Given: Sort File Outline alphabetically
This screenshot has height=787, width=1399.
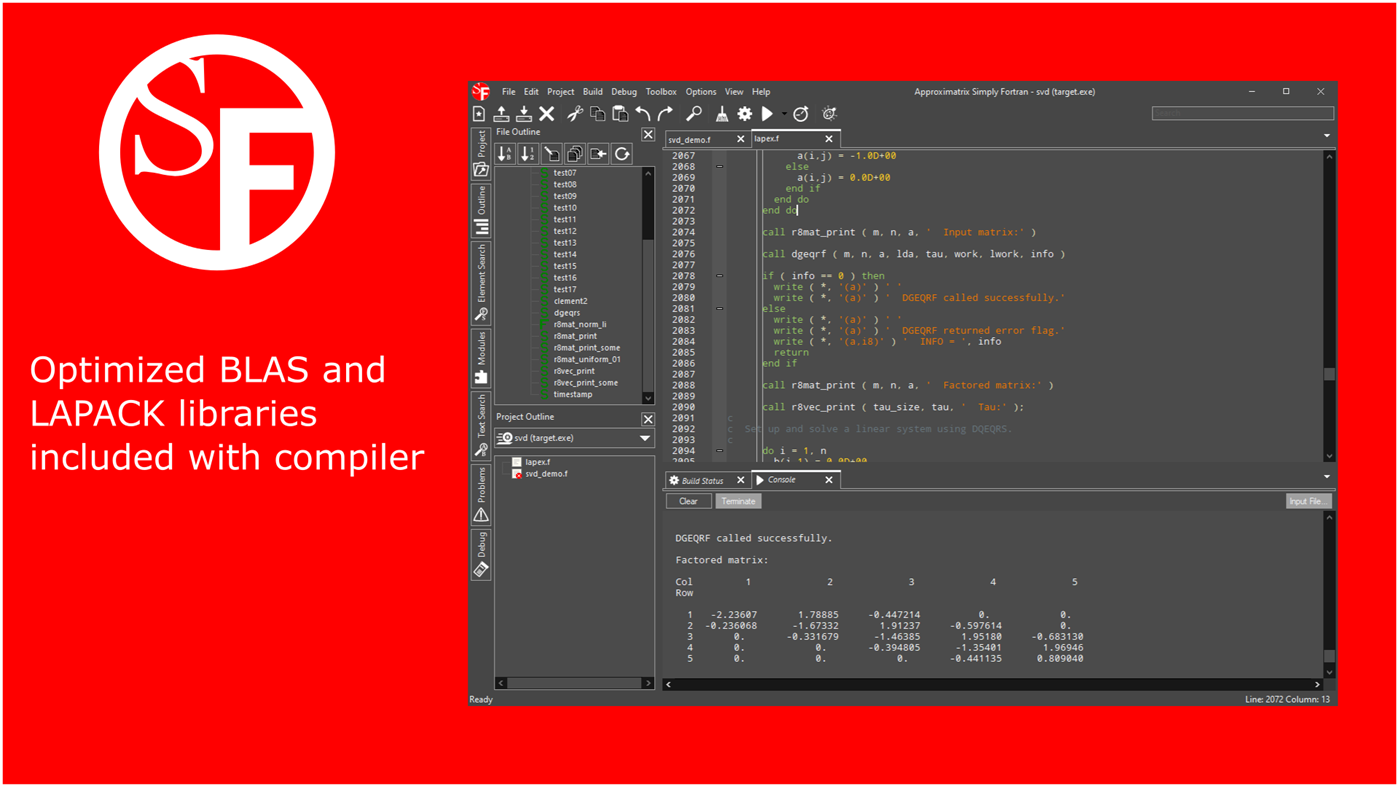Looking at the screenshot, I should click(505, 154).
